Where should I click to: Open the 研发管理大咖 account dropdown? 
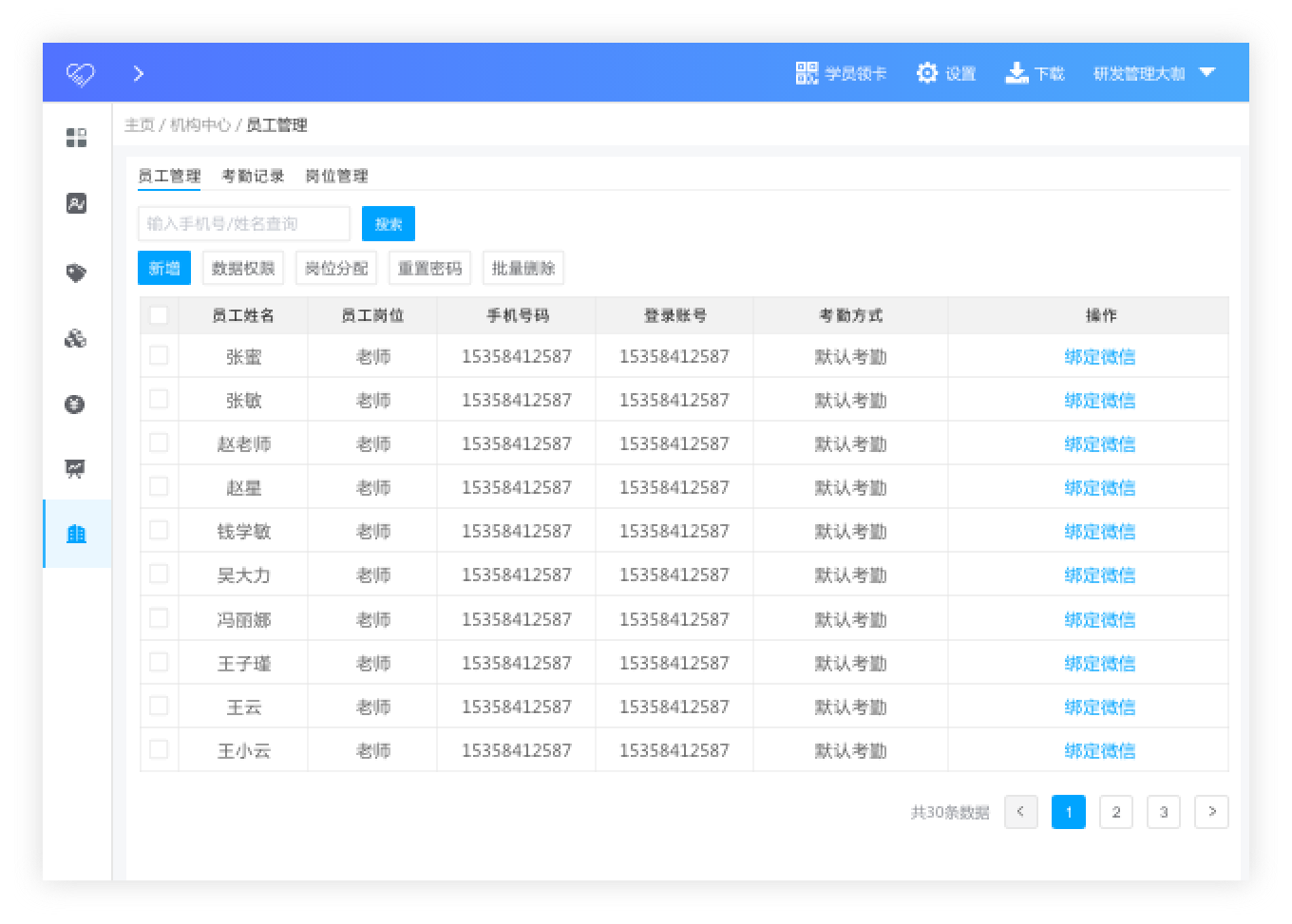[x=1153, y=73]
